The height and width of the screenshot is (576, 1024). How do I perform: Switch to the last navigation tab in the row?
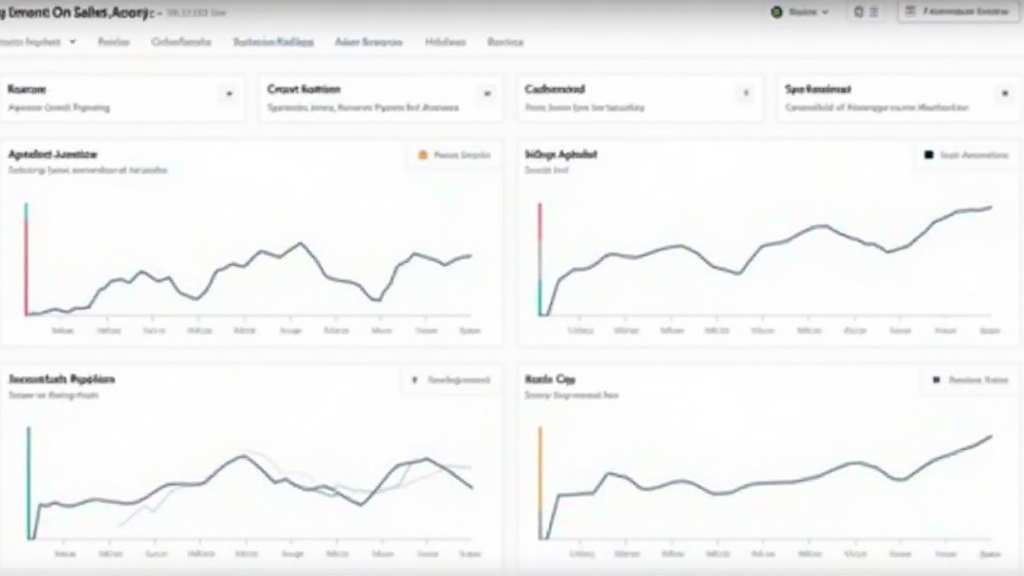505,42
